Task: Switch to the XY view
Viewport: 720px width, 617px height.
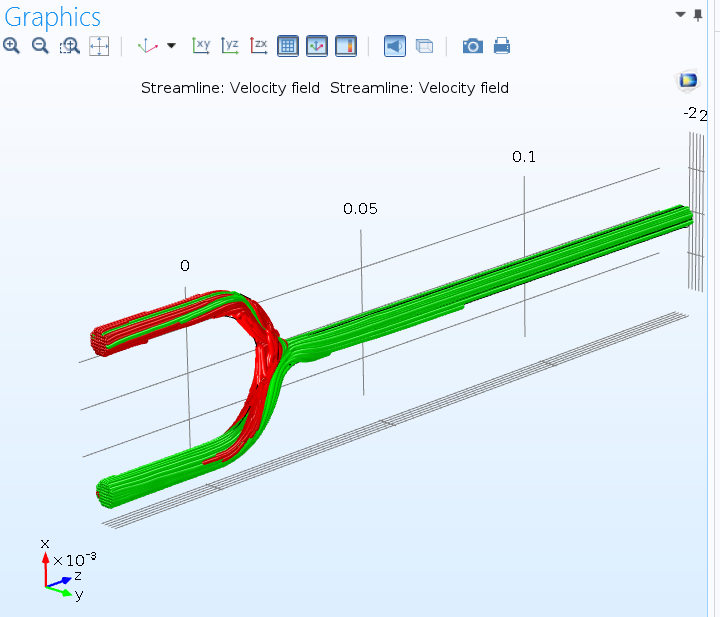Action: 202,46
